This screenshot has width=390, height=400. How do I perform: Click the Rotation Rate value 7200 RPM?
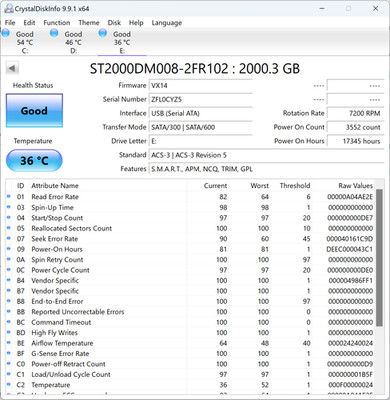(355, 113)
